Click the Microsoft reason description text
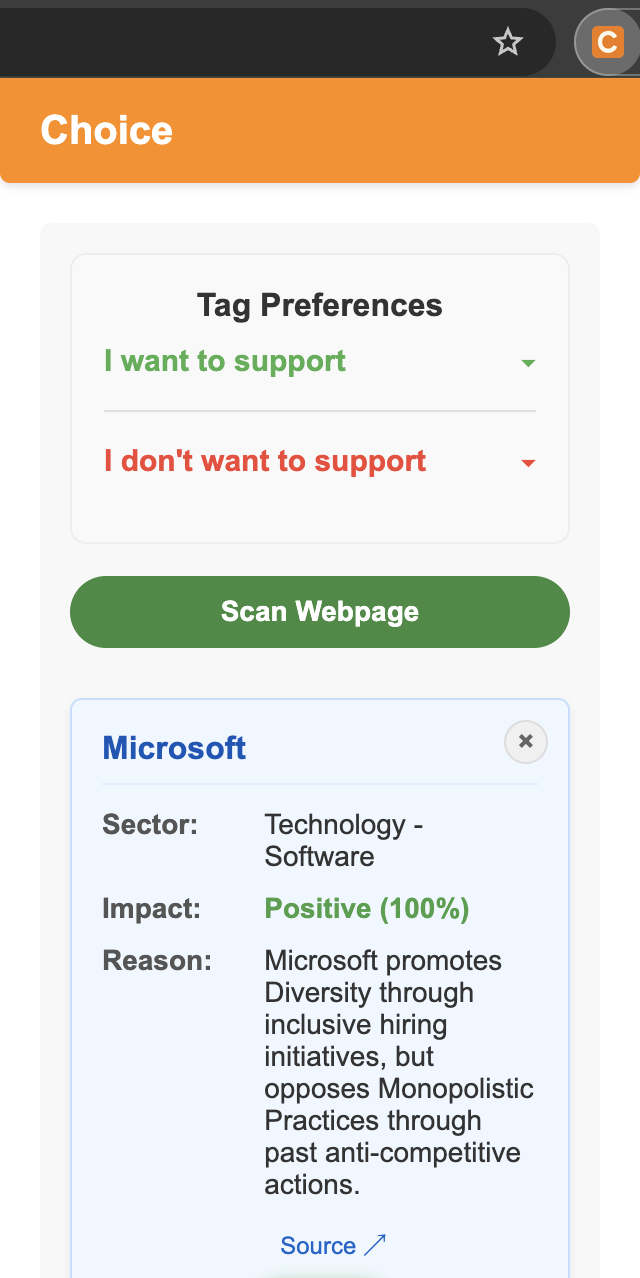Viewport: 640px width, 1278px height. 399,1072
